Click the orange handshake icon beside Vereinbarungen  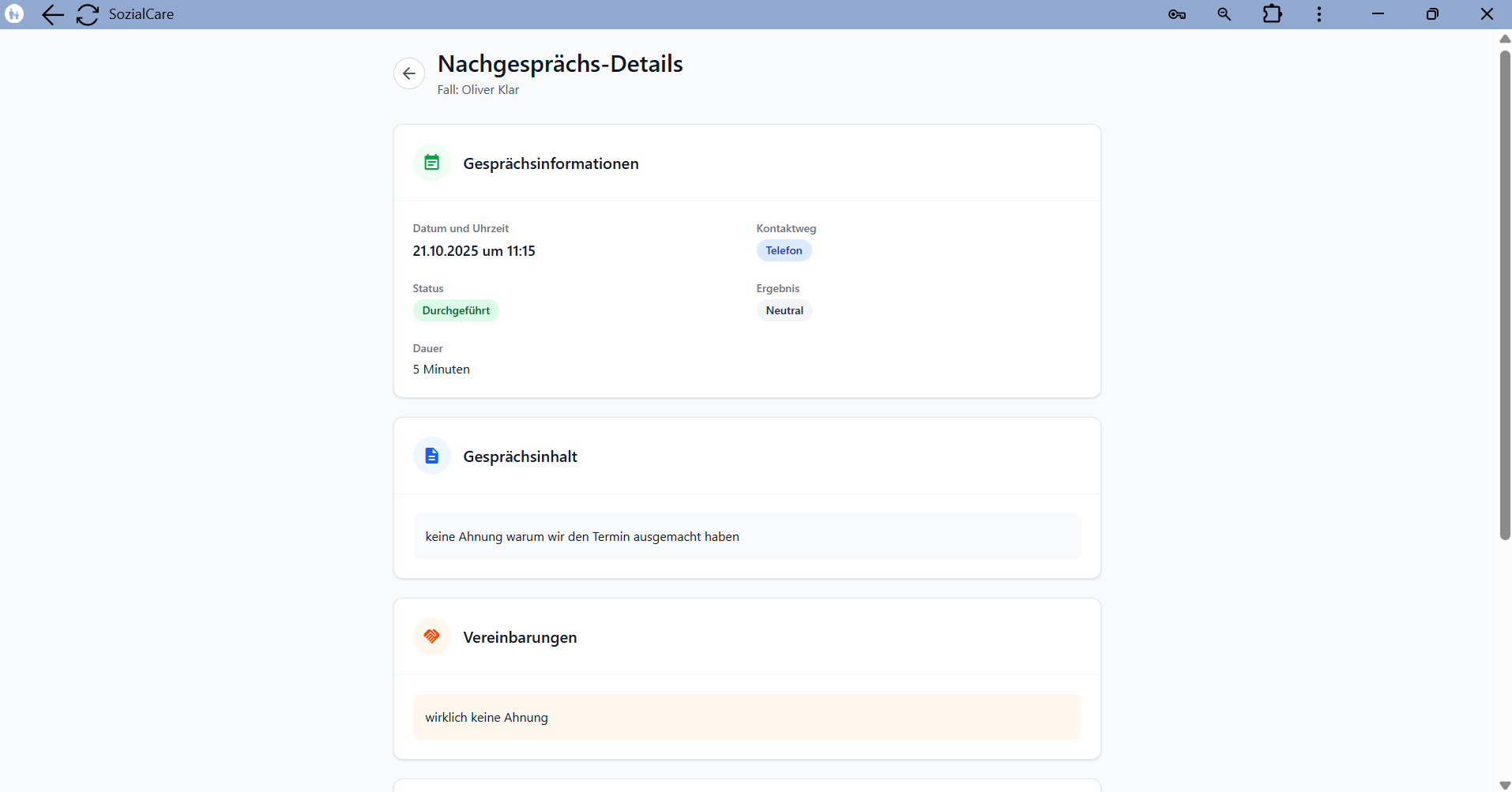[432, 636]
